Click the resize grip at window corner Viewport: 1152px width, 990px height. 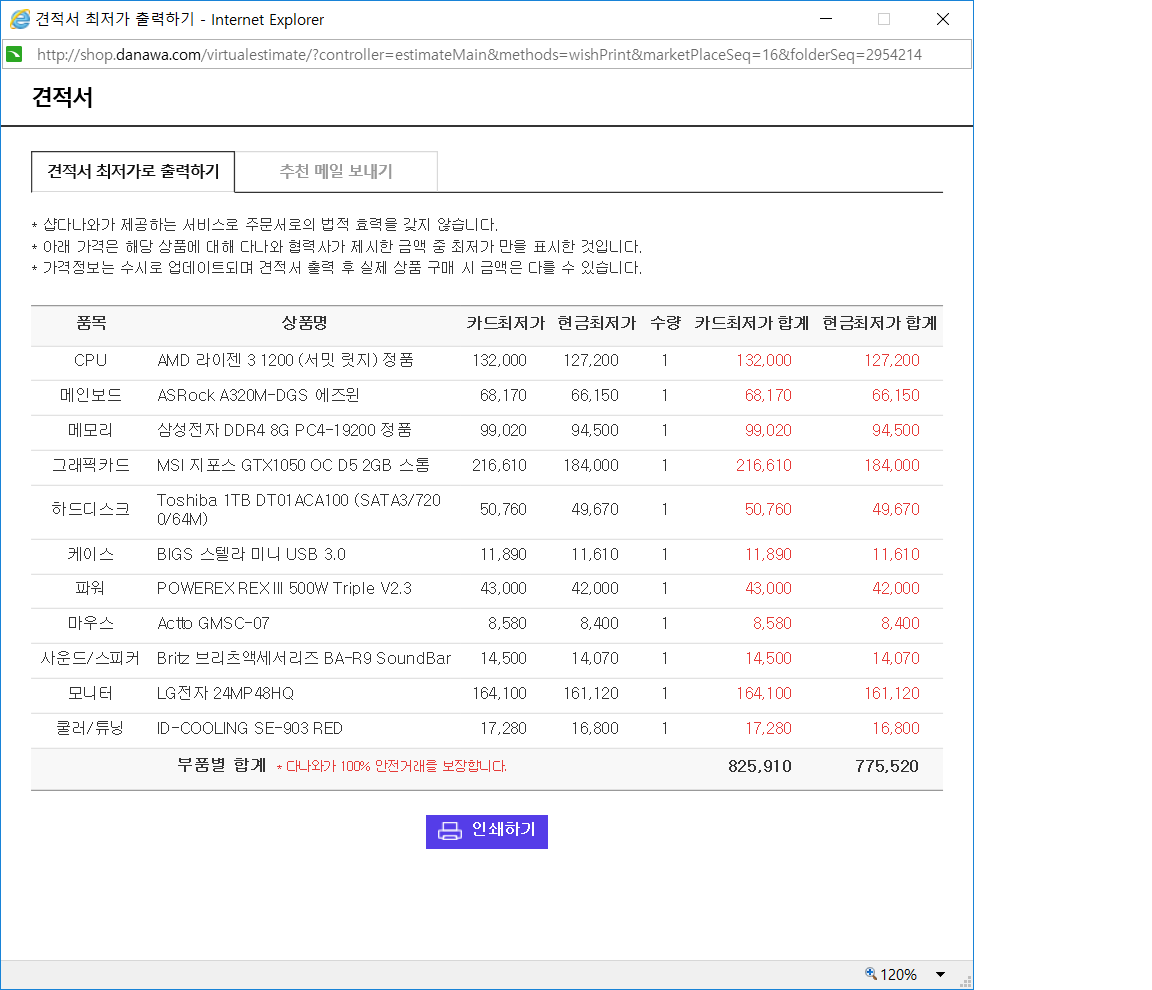(x=965, y=981)
